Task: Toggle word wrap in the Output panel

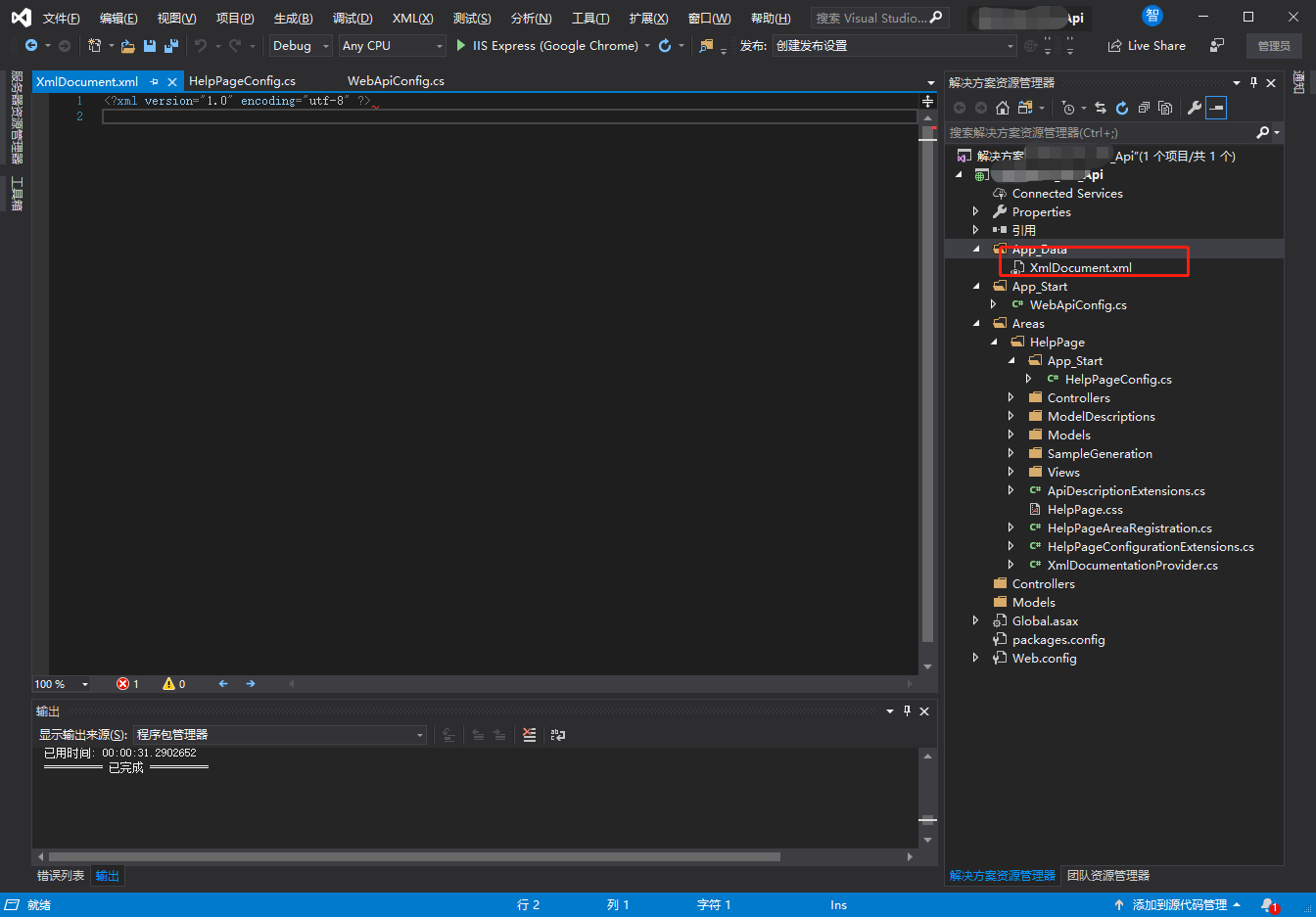Action: pyautogui.click(x=558, y=735)
